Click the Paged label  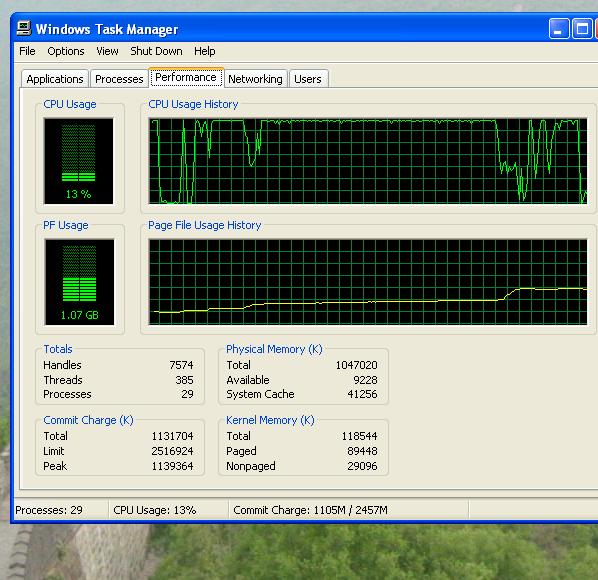coord(241,451)
